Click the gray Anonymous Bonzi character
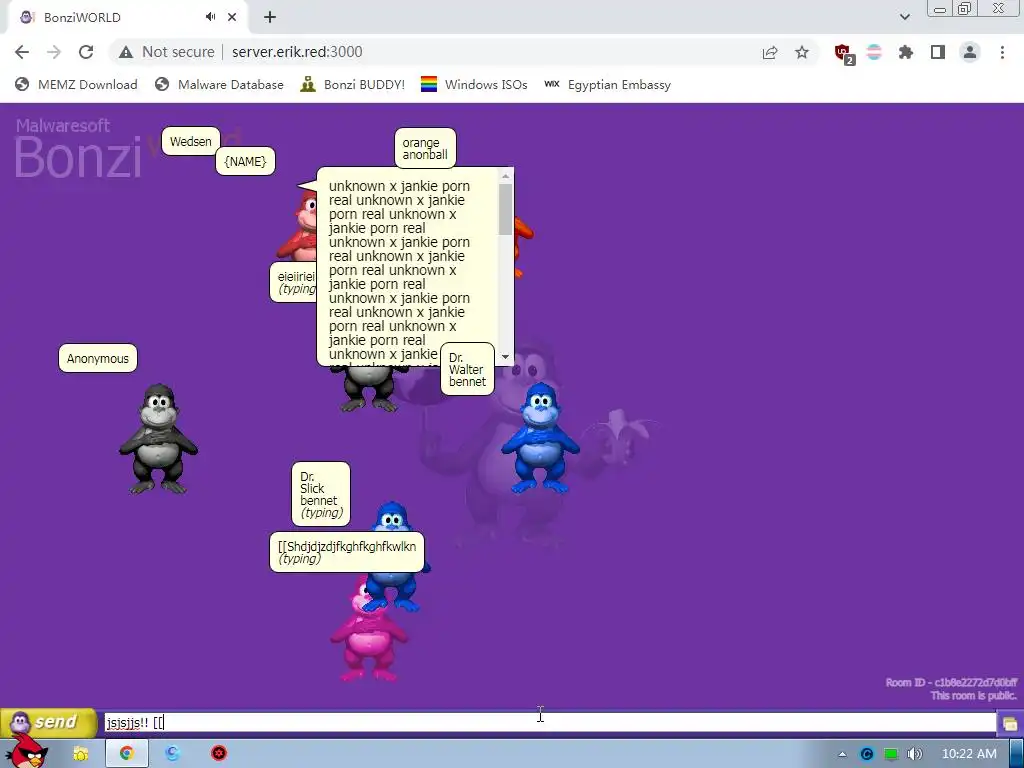Viewport: 1024px width, 768px height. point(158,438)
